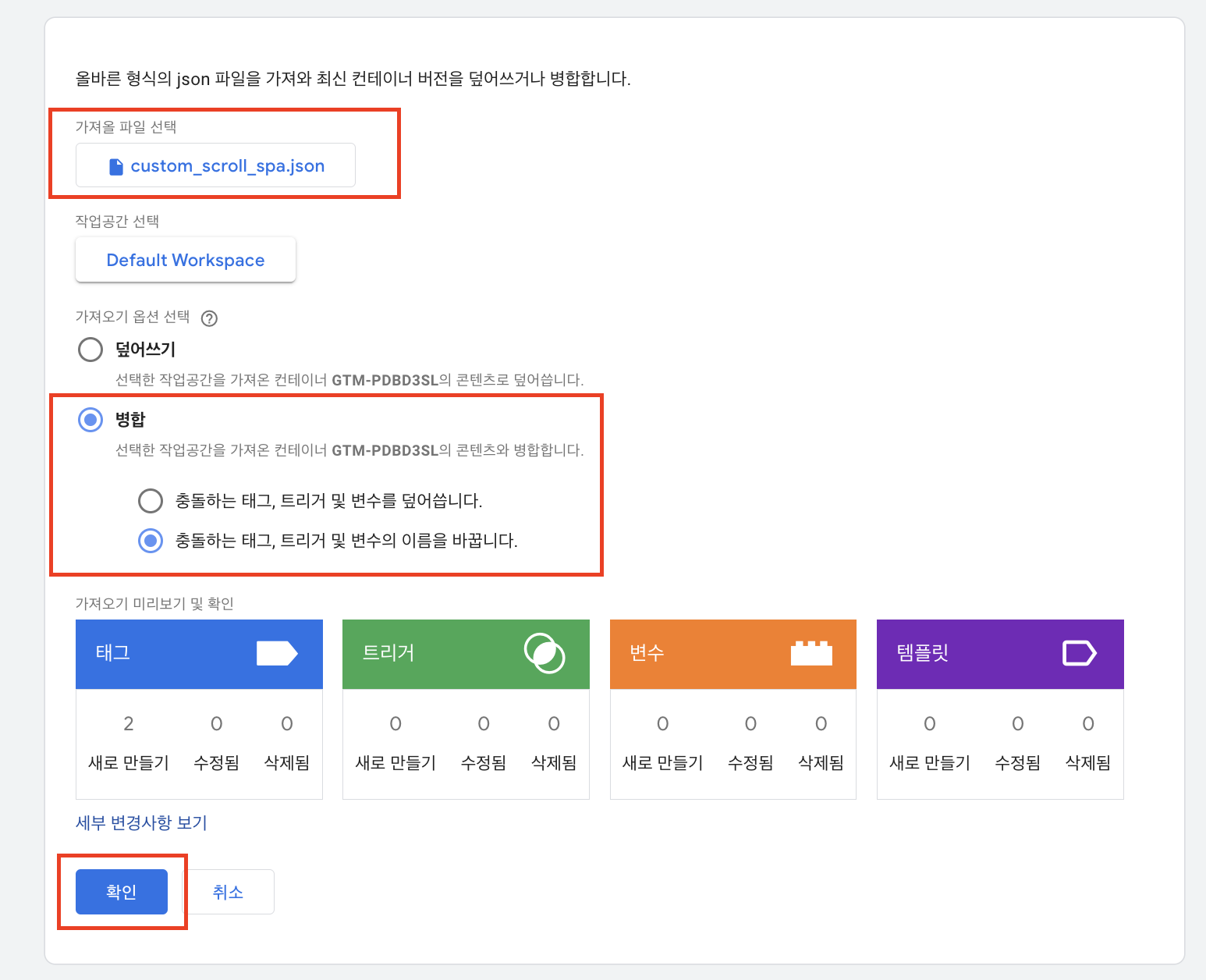The image size is (1206, 980).
Task: Click the file icon beside custom_scroll_spa.json
Action: (x=116, y=166)
